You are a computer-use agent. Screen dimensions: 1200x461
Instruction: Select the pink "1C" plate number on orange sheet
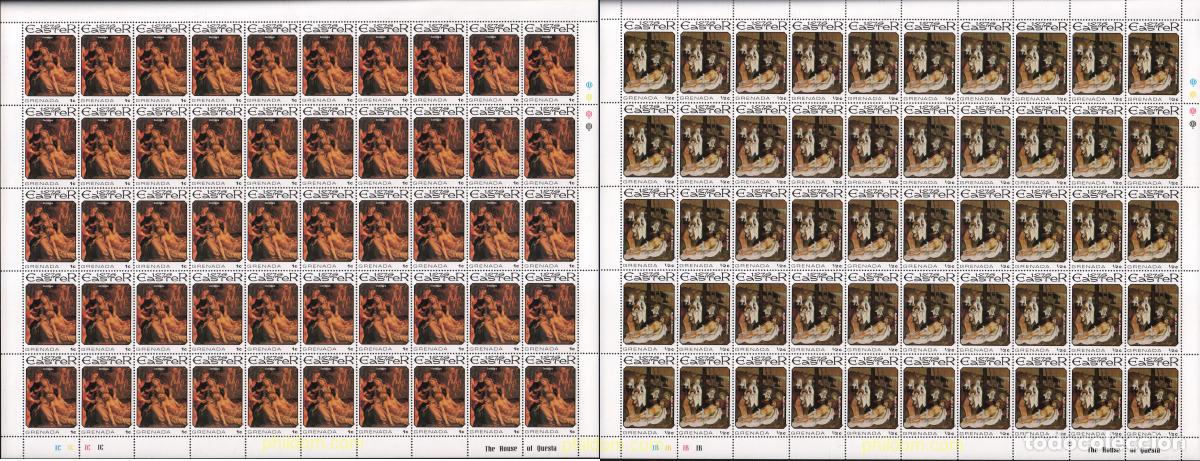[x=86, y=448]
